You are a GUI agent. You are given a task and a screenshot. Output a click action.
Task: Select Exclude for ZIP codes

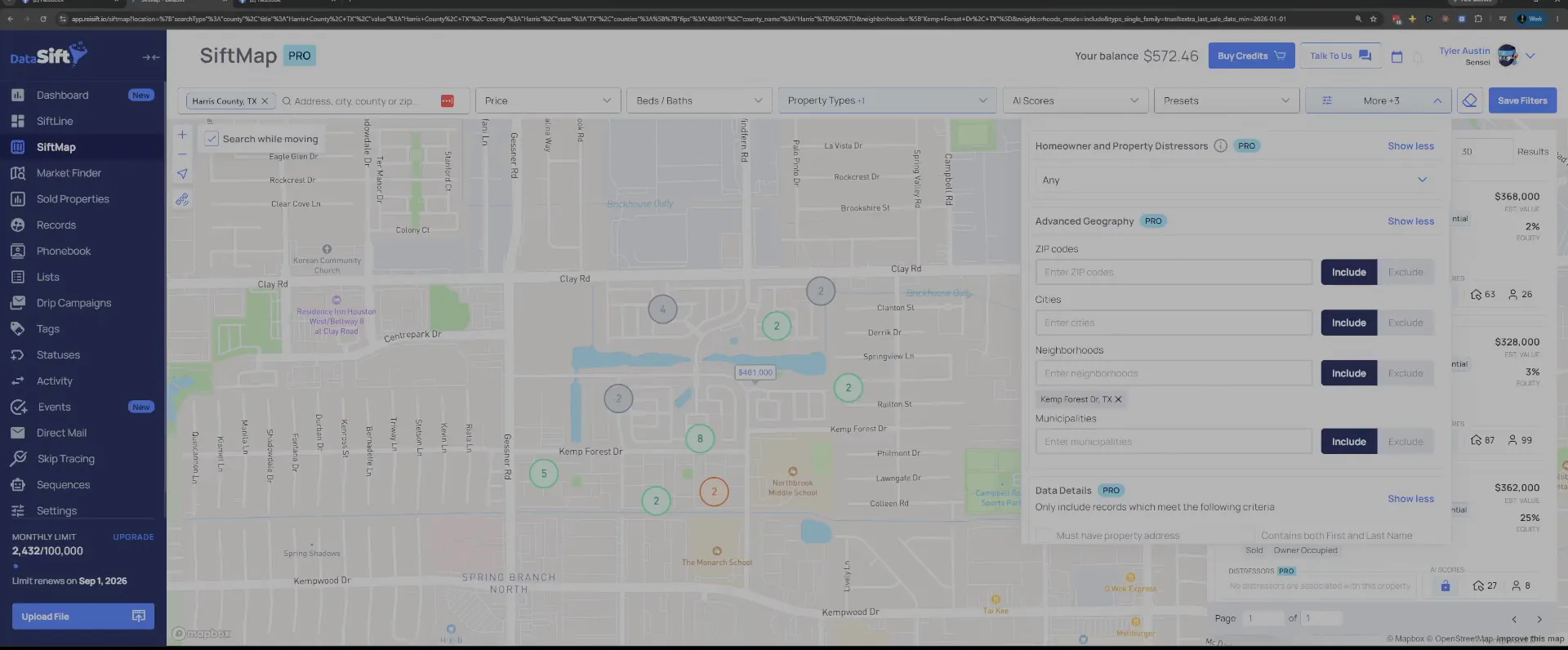click(x=1405, y=272)
